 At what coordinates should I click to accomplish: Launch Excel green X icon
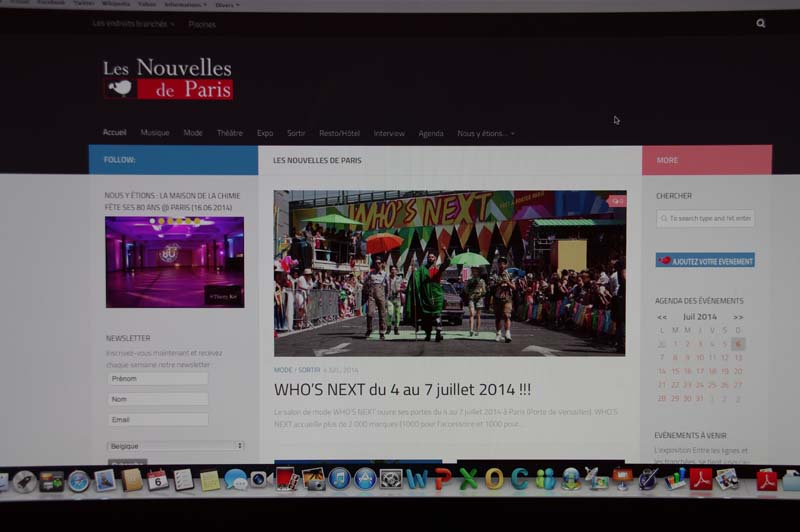(468, 479)
